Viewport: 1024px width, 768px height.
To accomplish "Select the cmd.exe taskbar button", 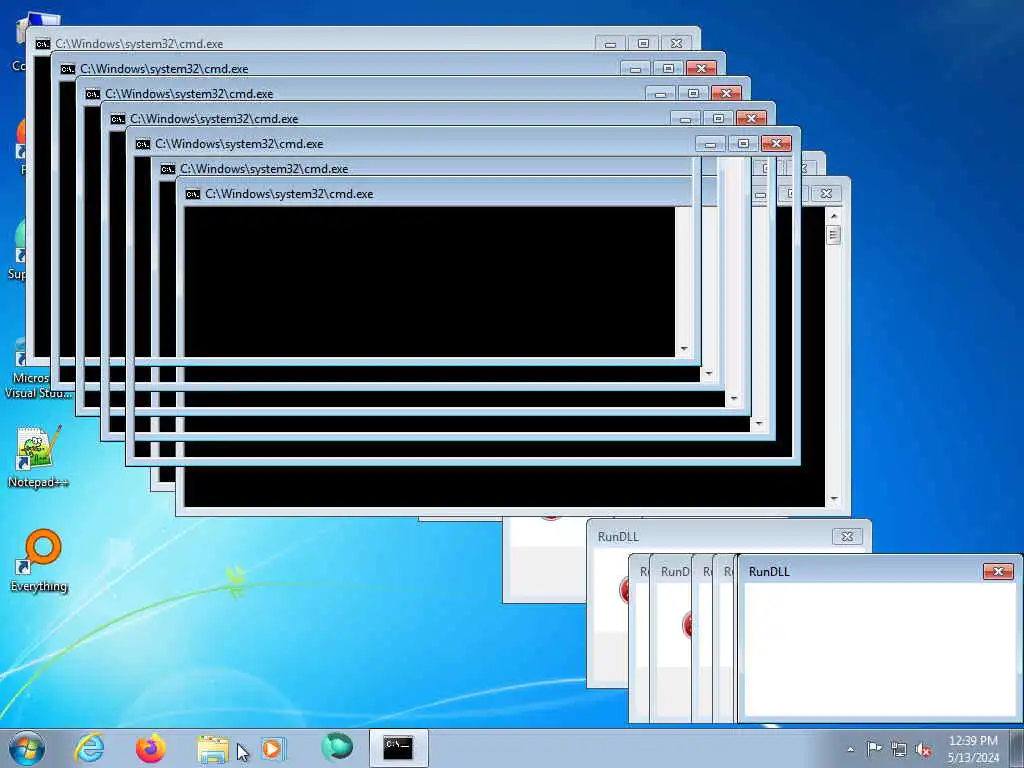I will click(398, 748).
